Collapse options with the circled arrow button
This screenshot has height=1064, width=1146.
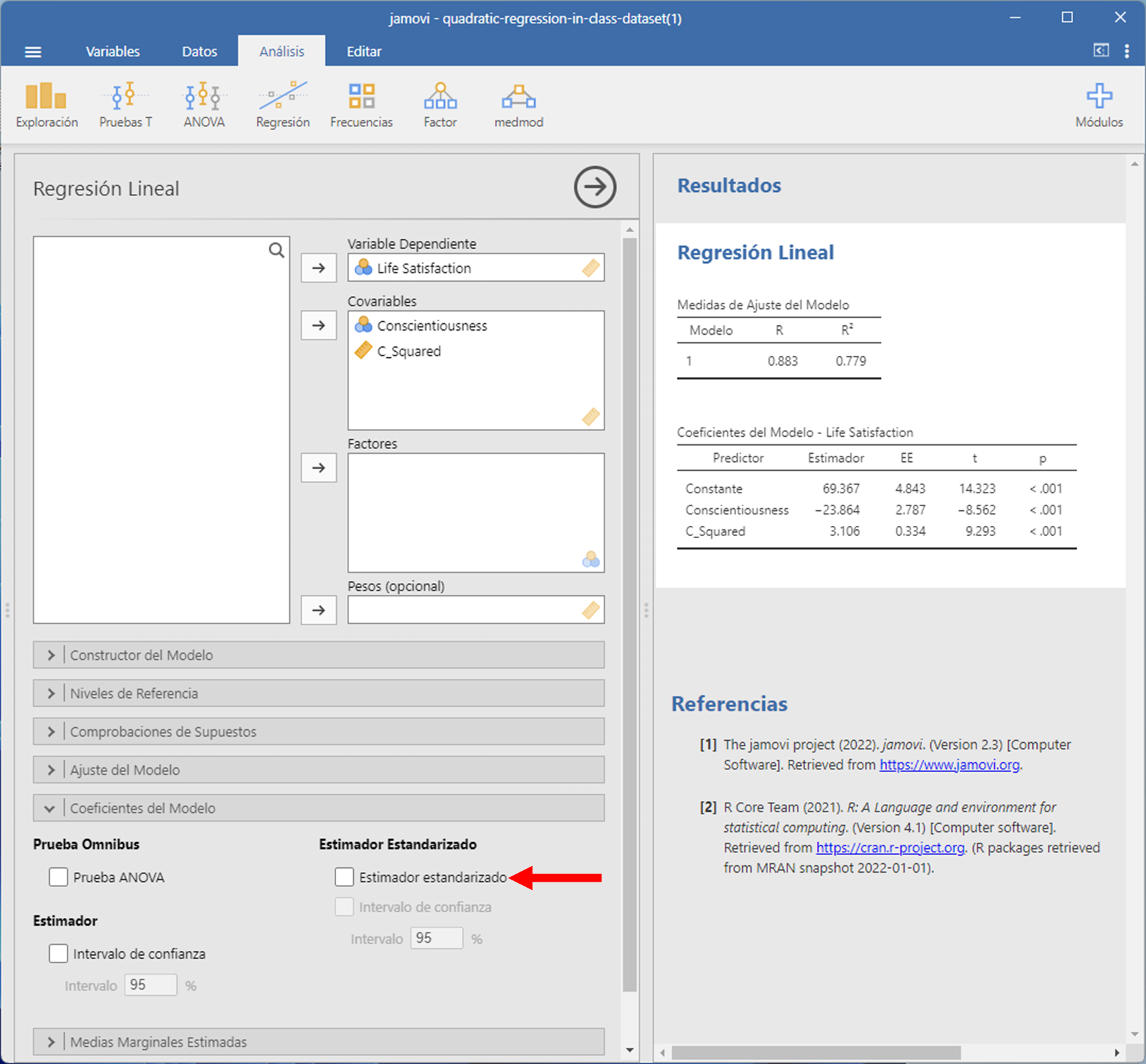pos(595,187)
